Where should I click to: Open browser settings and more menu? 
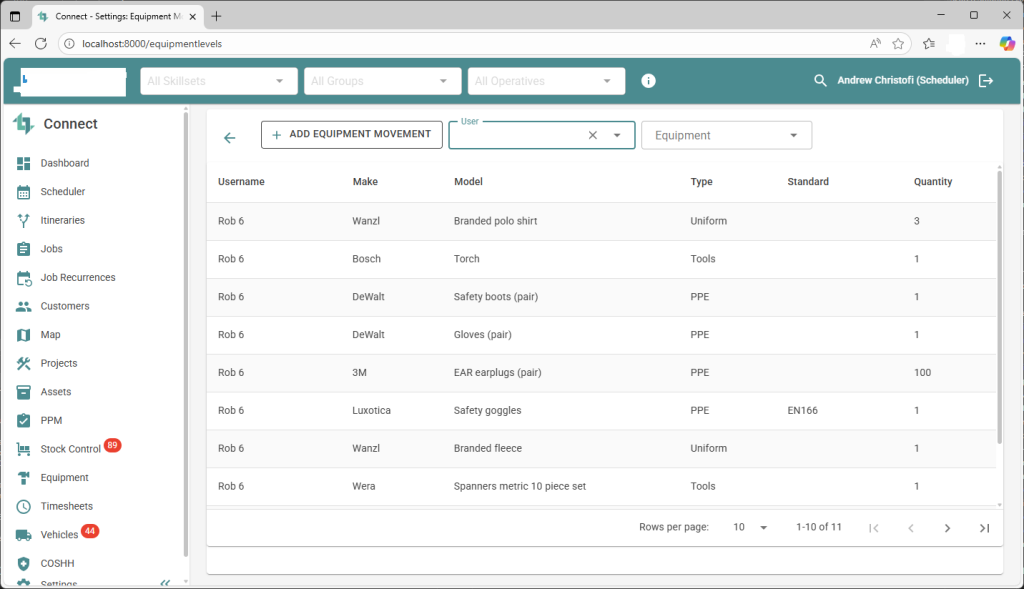[x=980, y=44]
